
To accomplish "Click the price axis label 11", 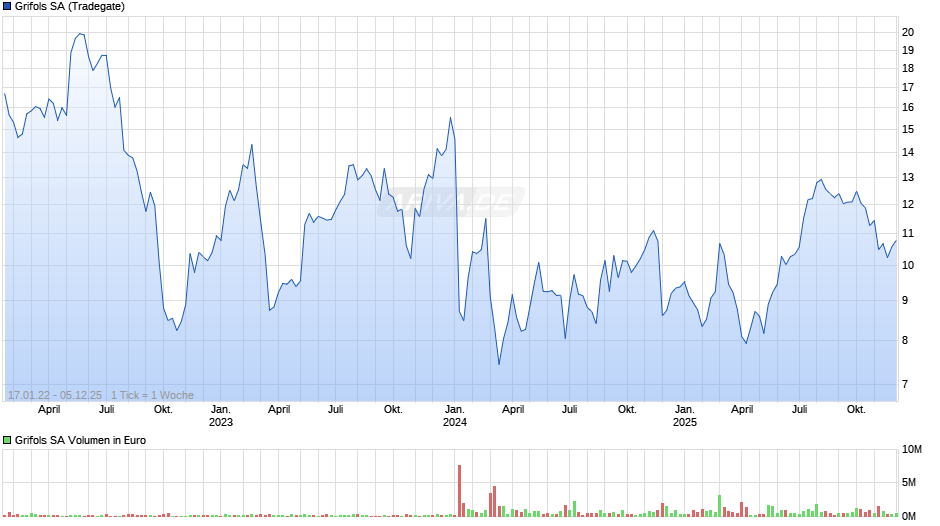I will coord(908,233).
